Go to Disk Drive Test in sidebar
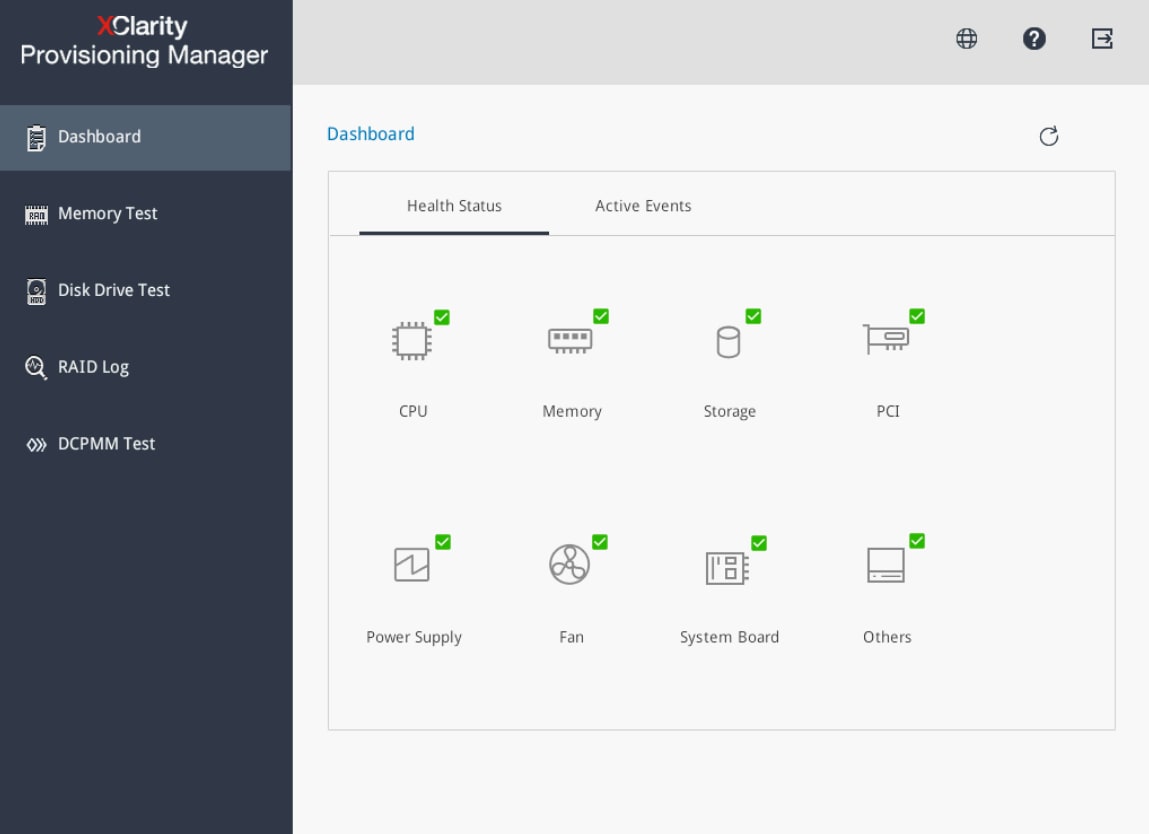This screenshot has height=834, width=1149. (113, 290)
